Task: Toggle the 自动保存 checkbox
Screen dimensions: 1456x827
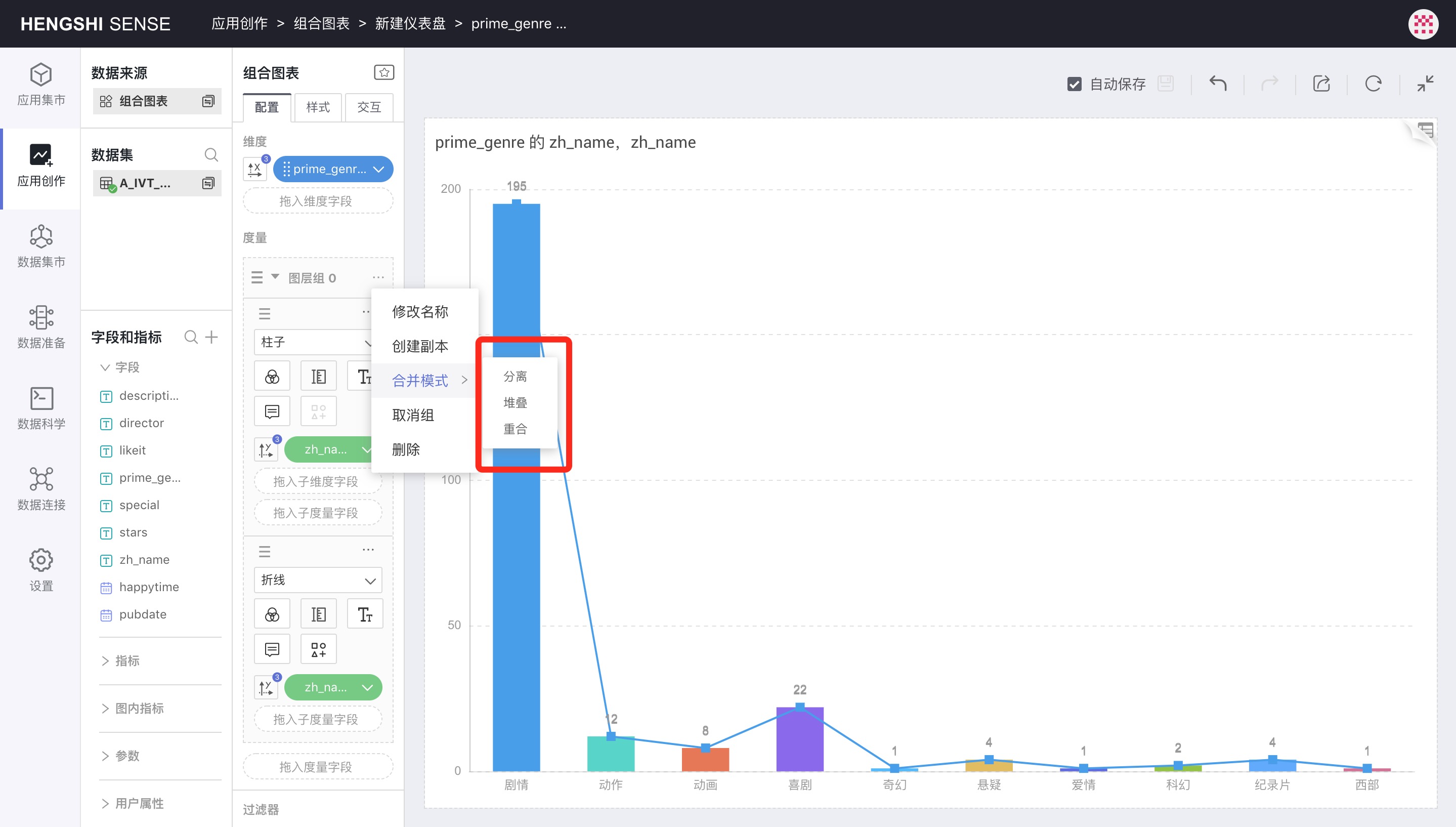Action: tap(1074, 84)
